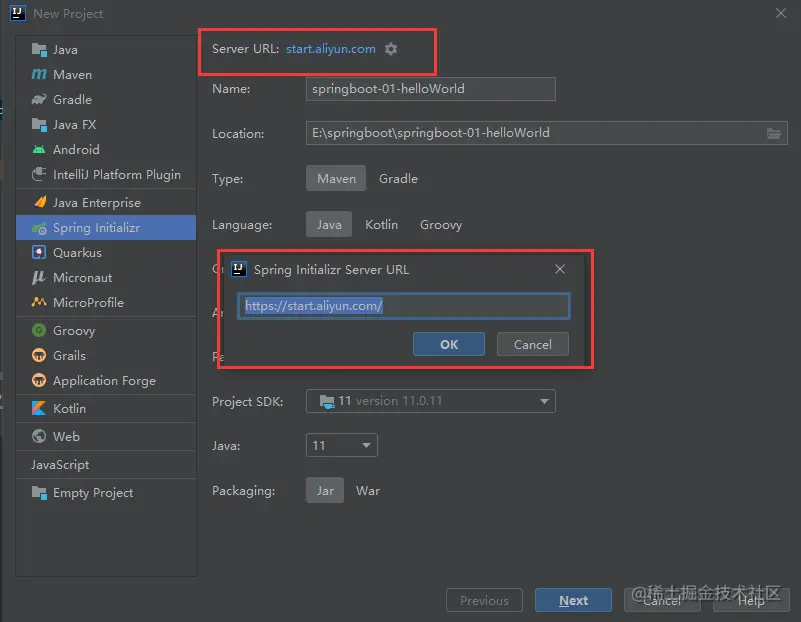Choose Groovy as the language
This screenshot has height=622, width=801.
(441, 224)
